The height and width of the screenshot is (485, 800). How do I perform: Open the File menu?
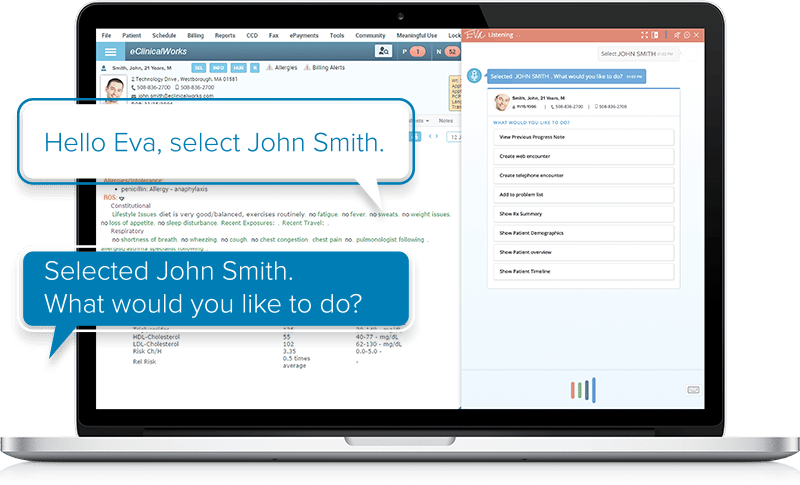pyautogui.click(x=106, y=35)
